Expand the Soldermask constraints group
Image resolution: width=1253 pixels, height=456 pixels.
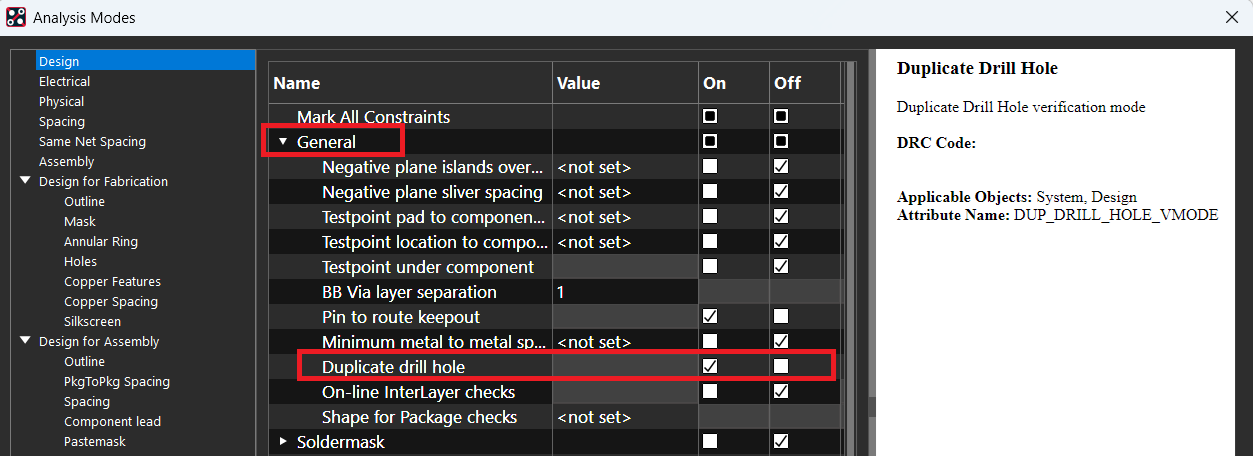283,441
